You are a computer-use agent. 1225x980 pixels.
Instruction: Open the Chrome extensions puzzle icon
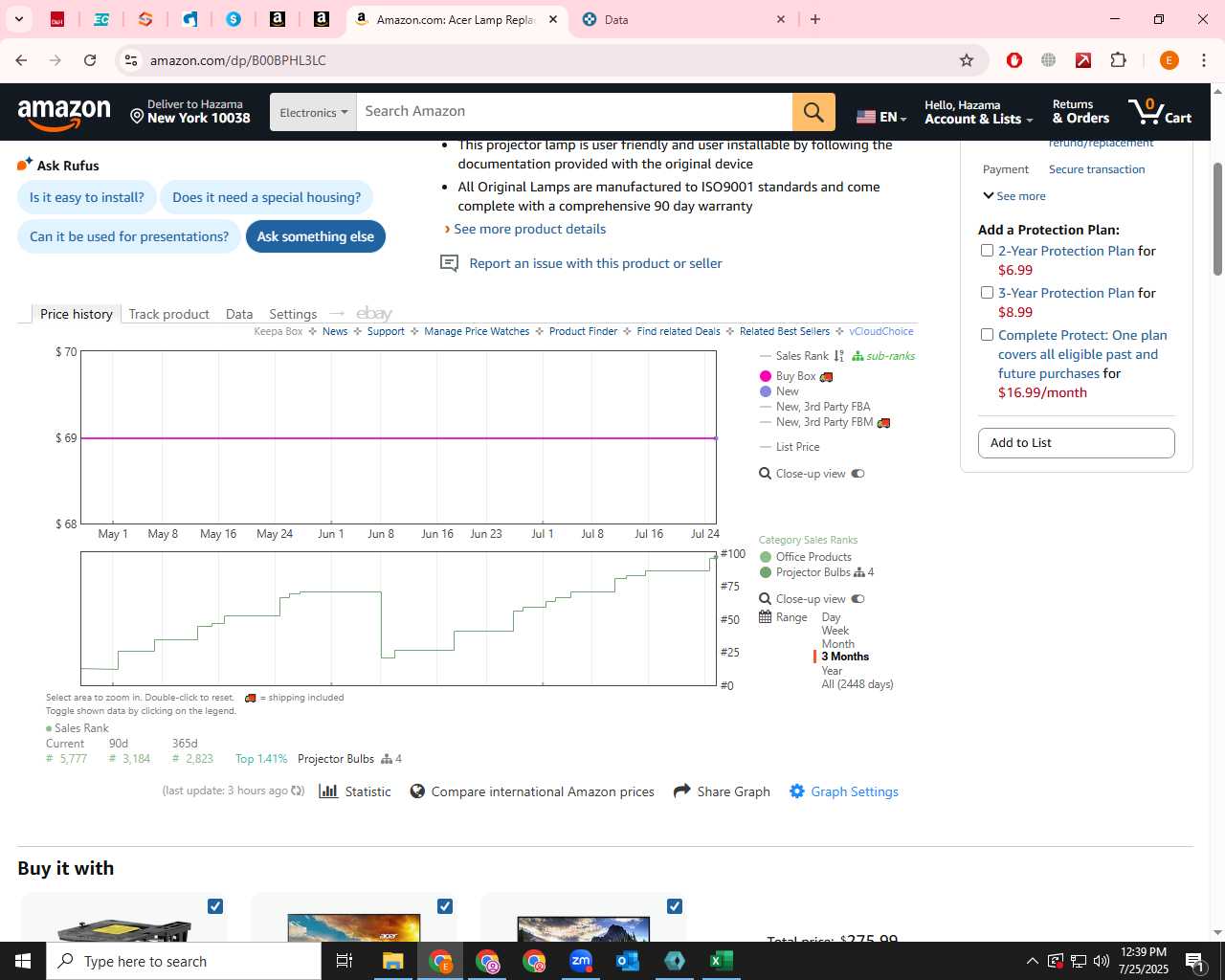[x=1119, y=60]
